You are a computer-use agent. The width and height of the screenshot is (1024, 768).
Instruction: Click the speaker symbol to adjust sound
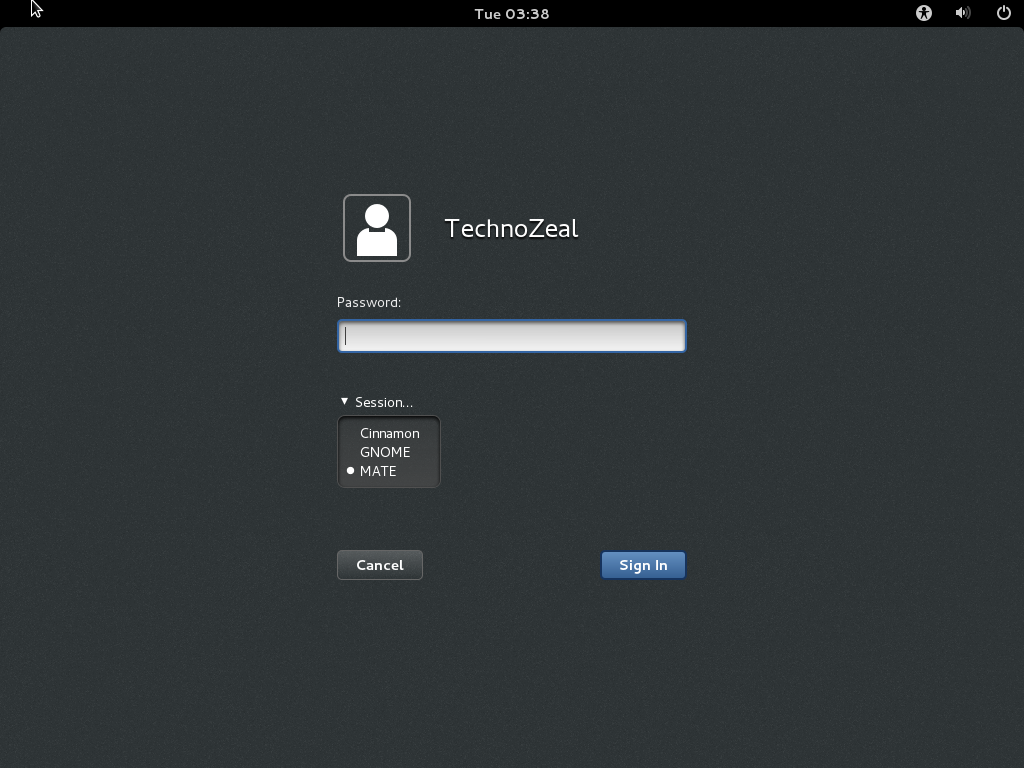click(x=962, y=13)
